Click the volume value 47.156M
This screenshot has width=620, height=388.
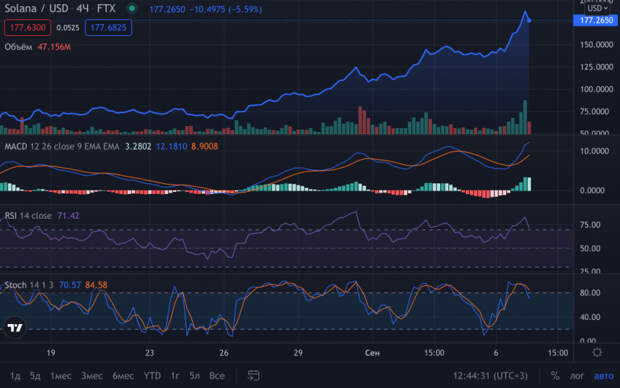[x=54, y=47]
